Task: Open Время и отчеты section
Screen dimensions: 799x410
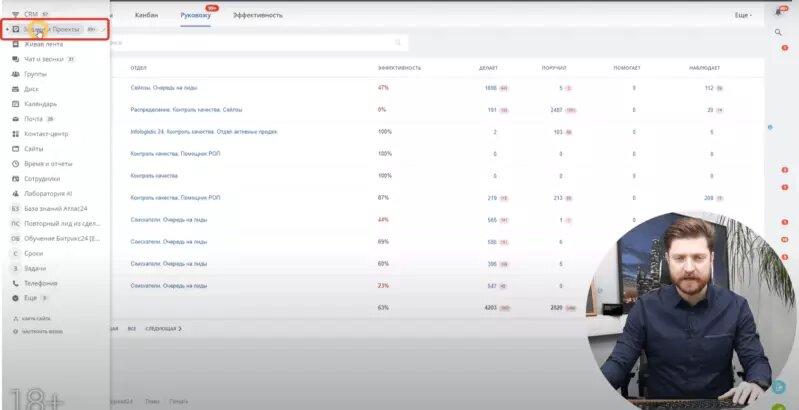Action: pos(48,164)
